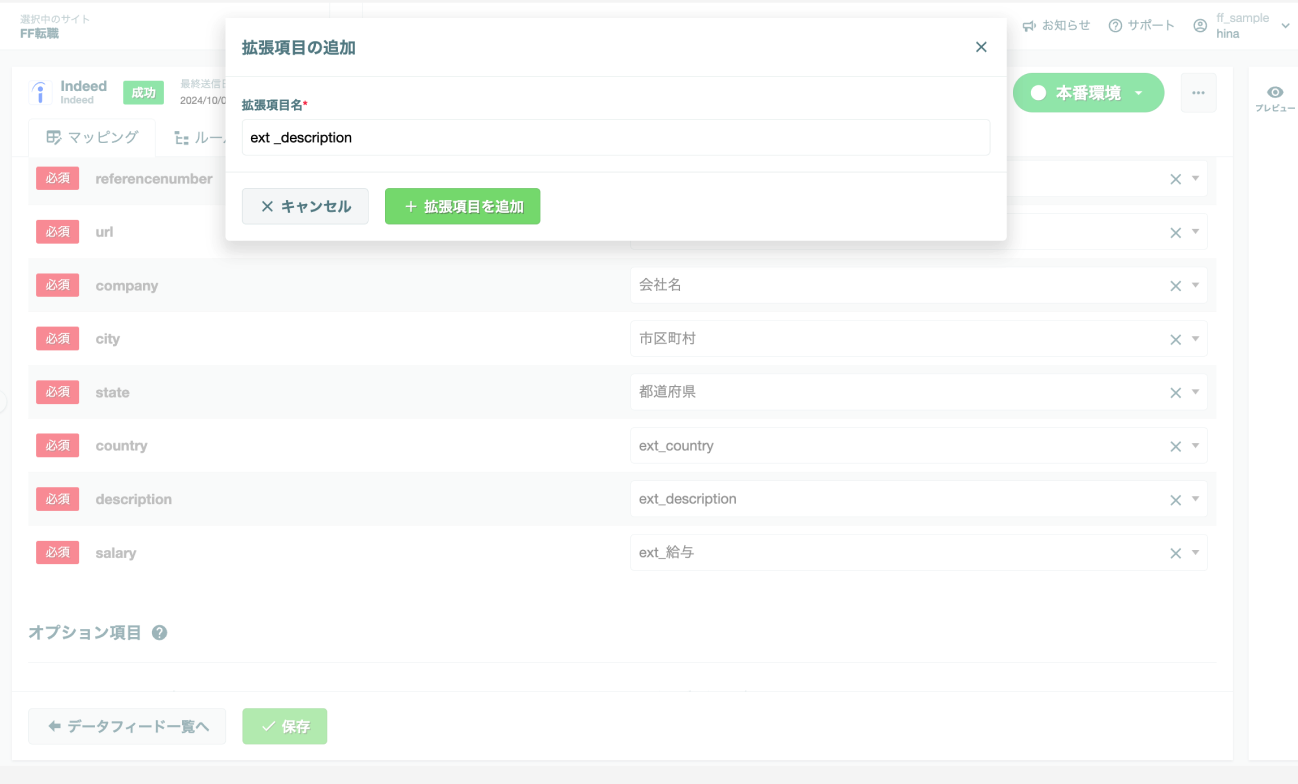Click the プレビュー eye icon on the right

[1274, 91]
